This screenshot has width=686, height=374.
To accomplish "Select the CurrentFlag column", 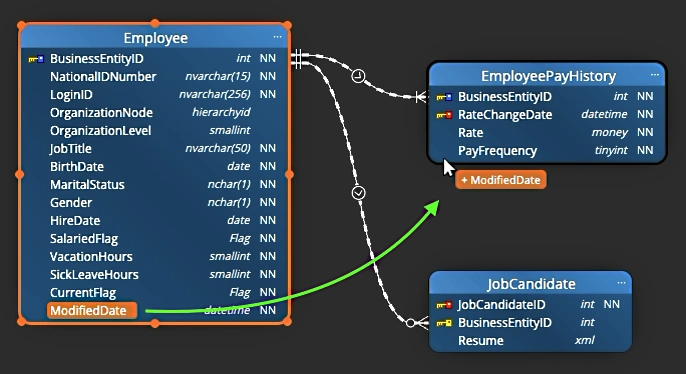I will [x=83, y=292].
